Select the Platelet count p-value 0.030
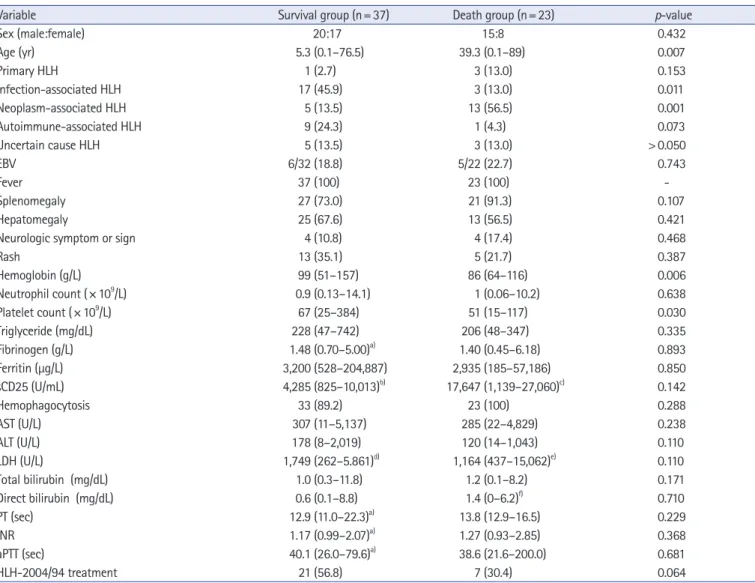755x583 pixels. coord(671,313)
